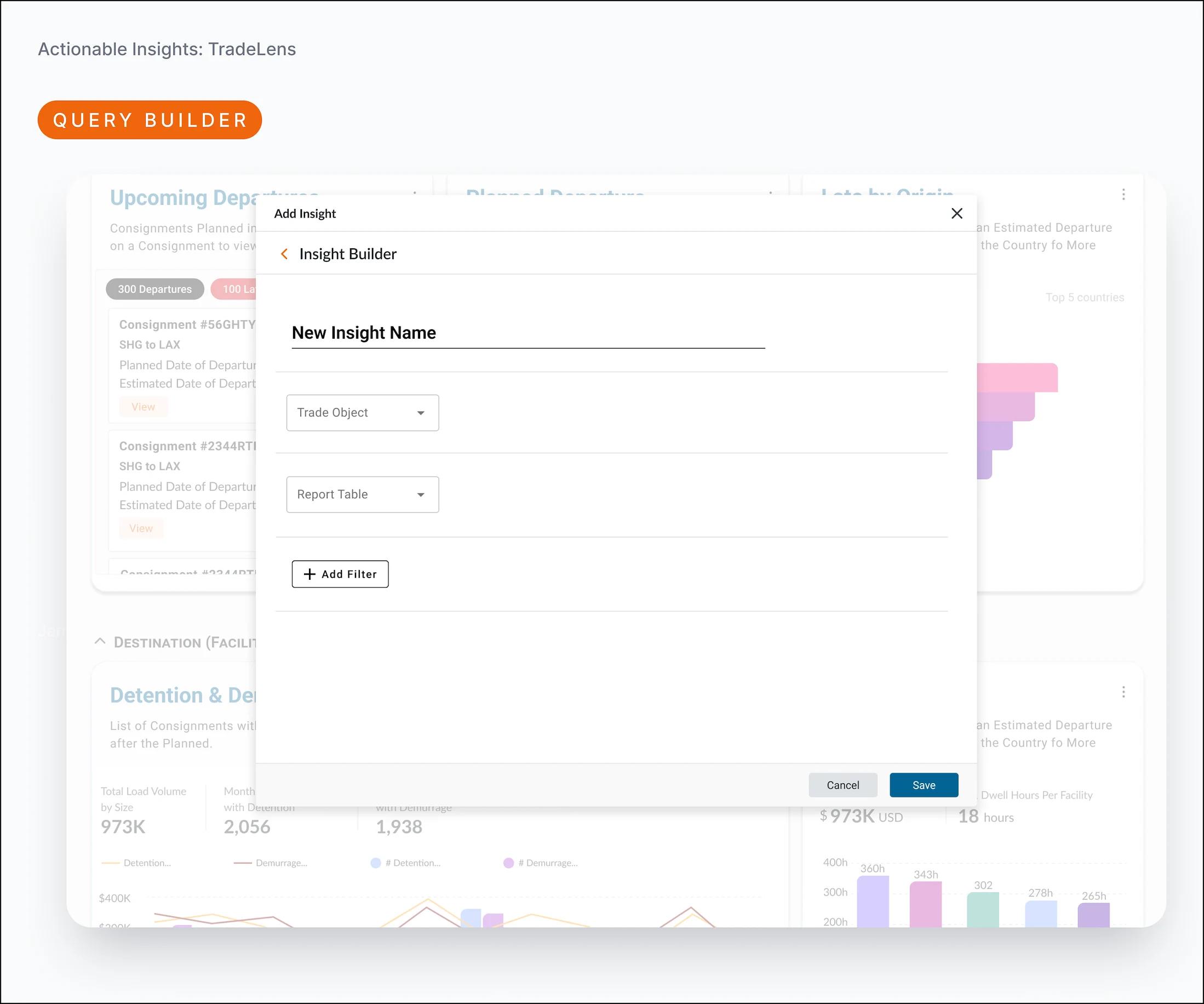This screenshot has height=1004, width=1204.
Task: Click the 360h bar in the dwell chart
Action: [873, 902]
